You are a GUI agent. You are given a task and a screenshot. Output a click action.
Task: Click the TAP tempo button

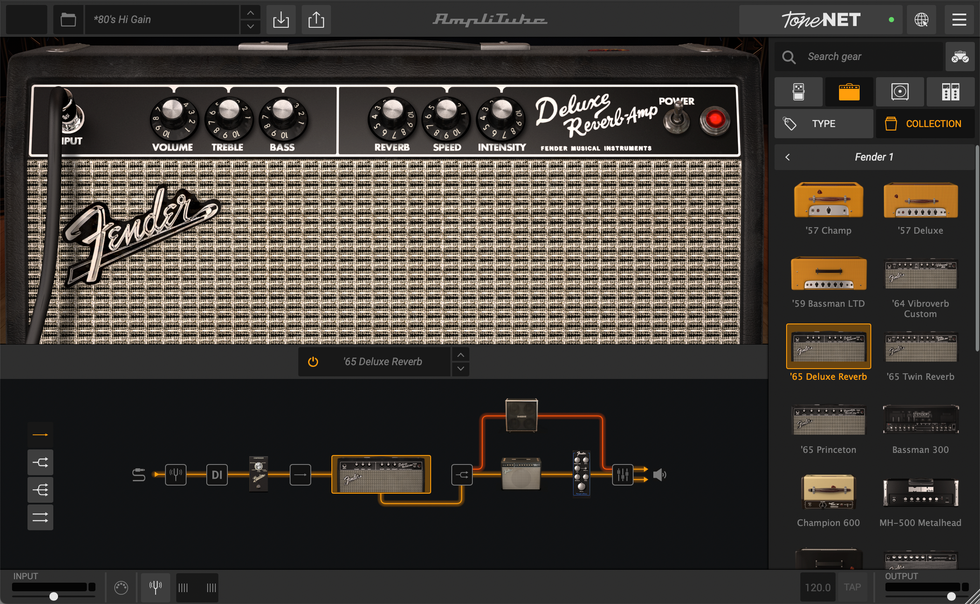852,587
